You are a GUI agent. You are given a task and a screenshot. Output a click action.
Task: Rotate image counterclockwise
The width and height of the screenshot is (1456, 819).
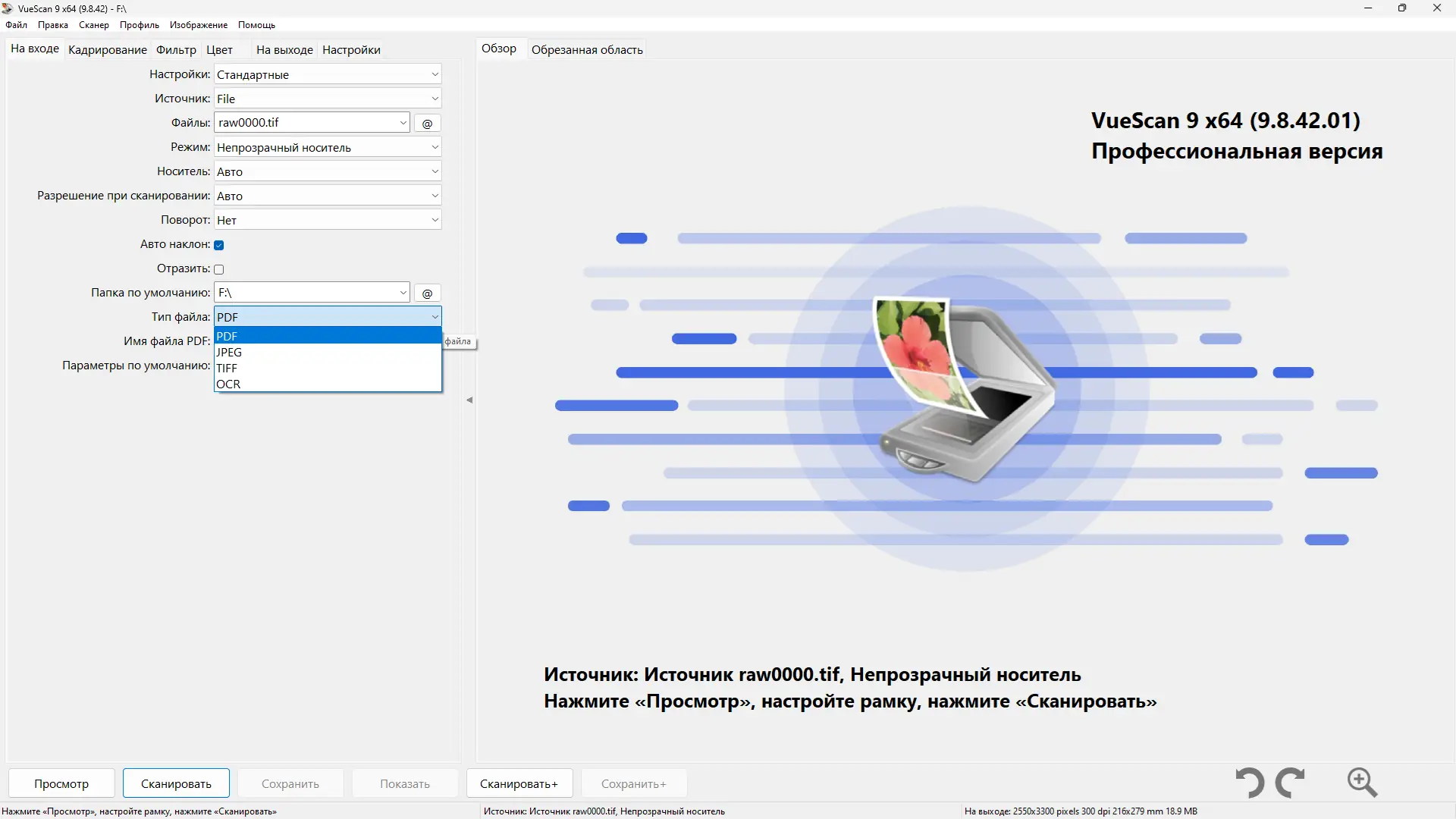pos(1249,783)
